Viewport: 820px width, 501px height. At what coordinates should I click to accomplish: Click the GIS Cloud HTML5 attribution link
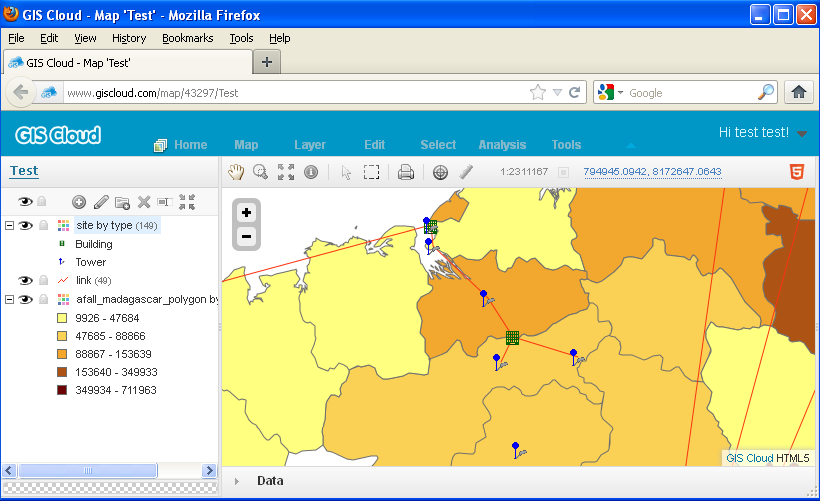(767, 458)
